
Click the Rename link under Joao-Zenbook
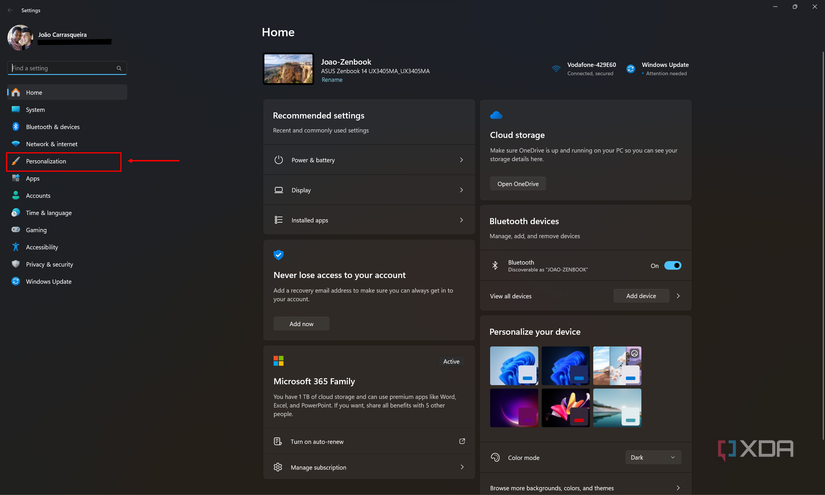coord(332,80)
